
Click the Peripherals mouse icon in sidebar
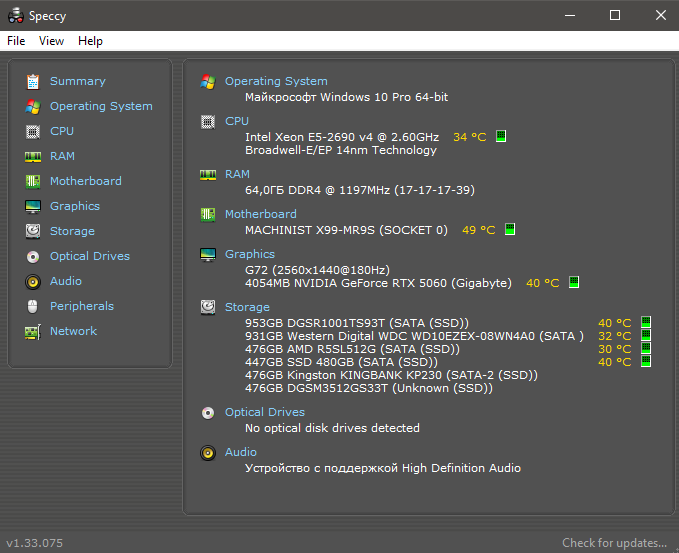tap(33, 307)
